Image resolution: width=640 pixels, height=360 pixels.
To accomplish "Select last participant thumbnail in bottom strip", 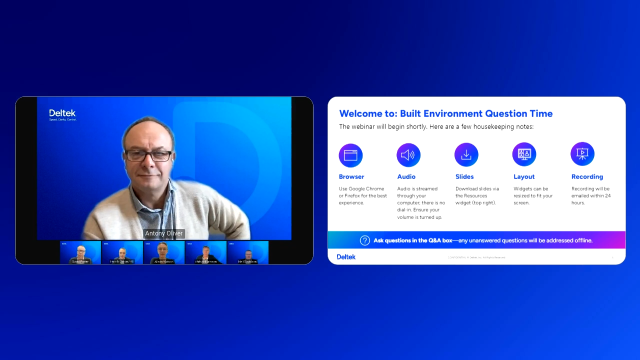I will coord(248,252).
